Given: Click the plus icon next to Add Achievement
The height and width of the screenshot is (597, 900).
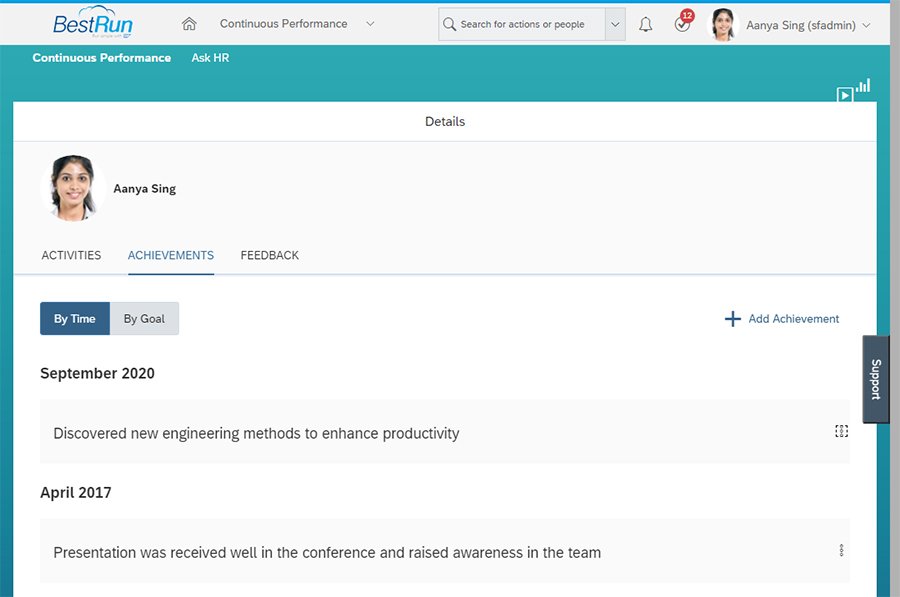Looking at the screenshot, I should (733, 318).
